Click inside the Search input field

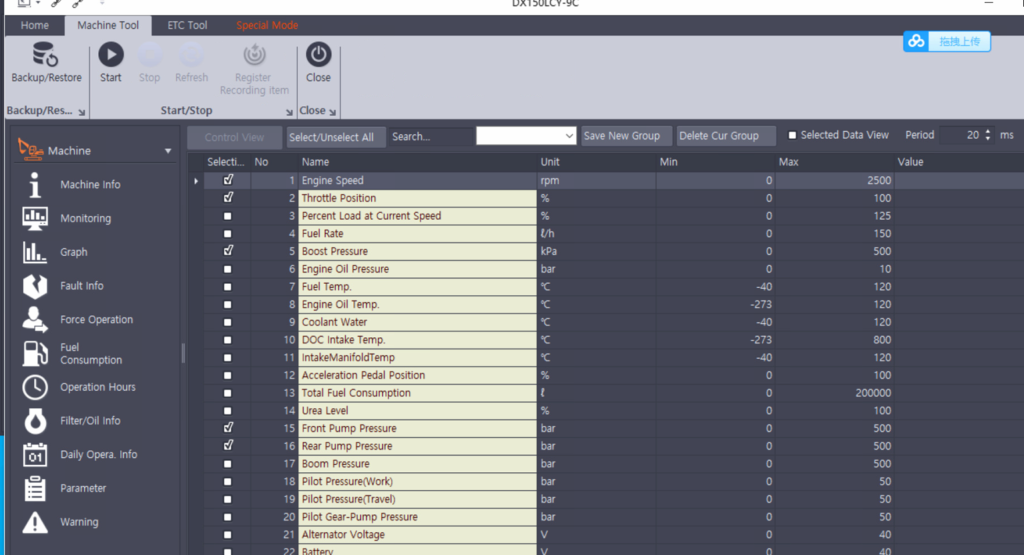[430, 137]
